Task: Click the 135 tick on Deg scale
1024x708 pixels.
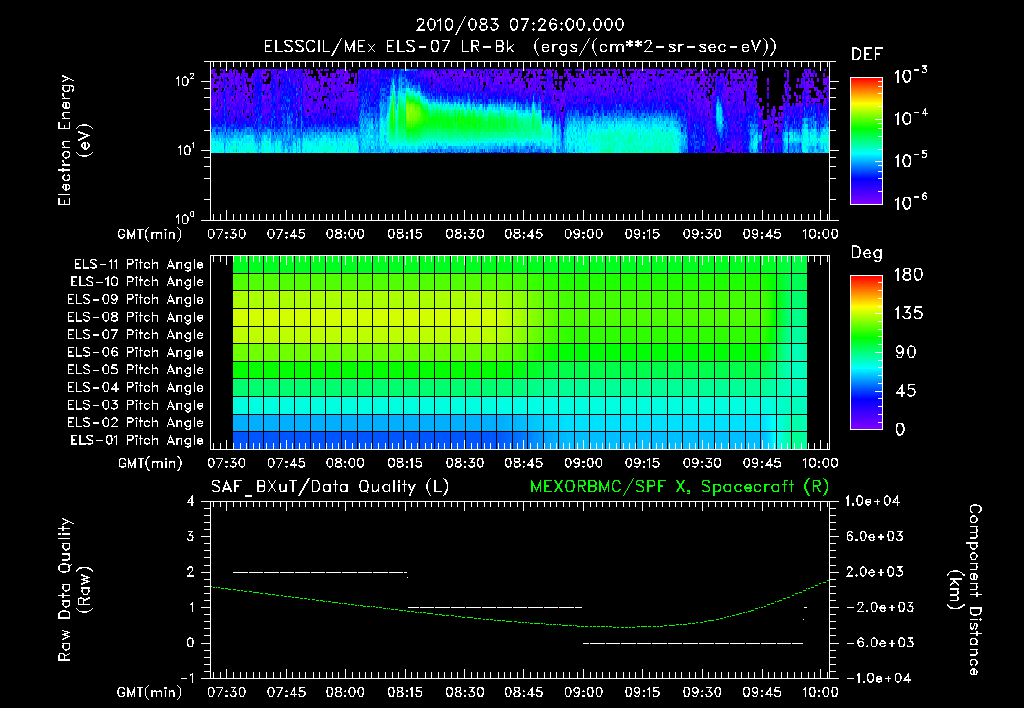Action: (x=908, y=314)
